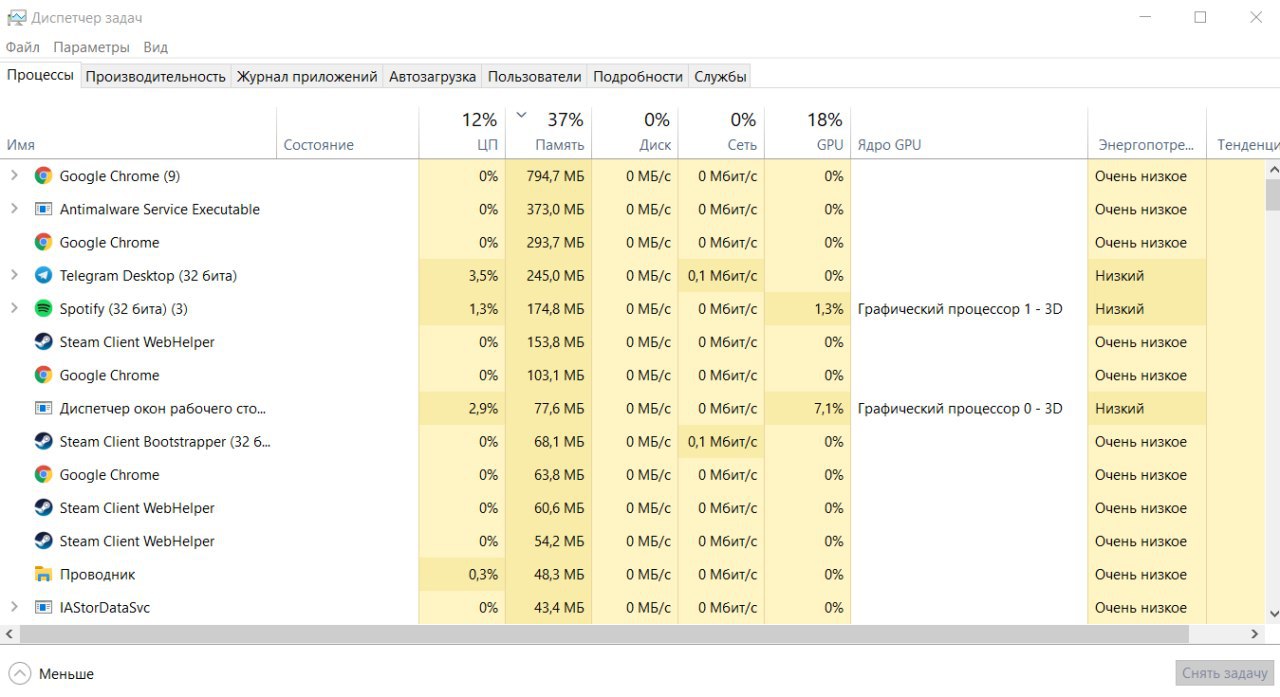Open the Файл menu

[23, 47]
